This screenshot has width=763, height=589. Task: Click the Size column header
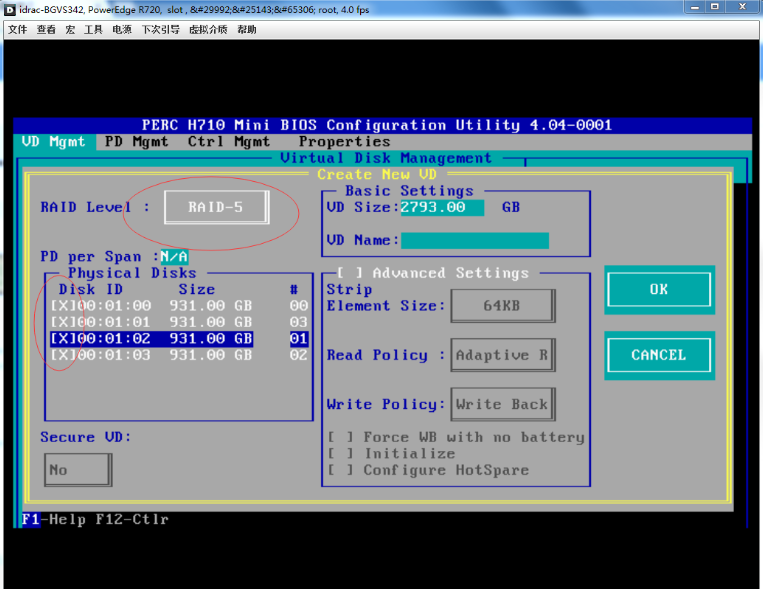[x=197, y=290]
